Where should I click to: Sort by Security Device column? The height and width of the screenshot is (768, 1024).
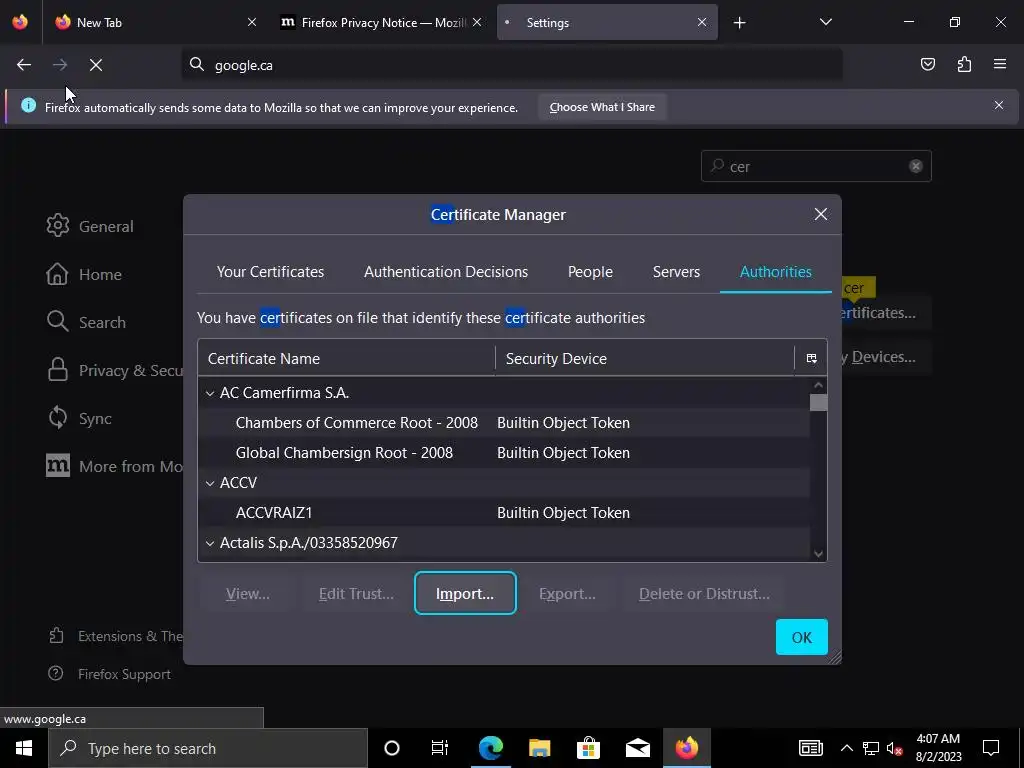click(x=645, y=359)
